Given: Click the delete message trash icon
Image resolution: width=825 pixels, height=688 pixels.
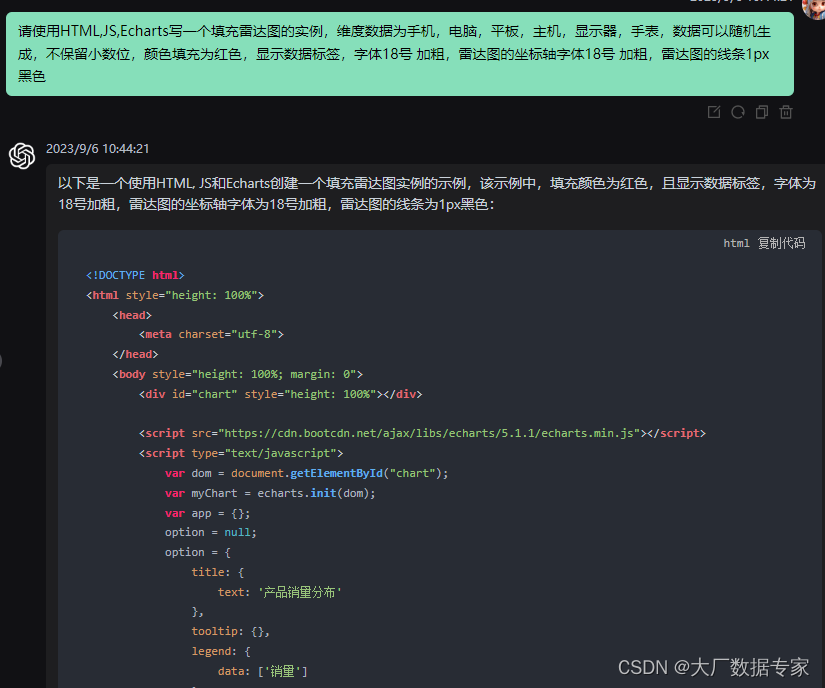Looking at the screenshot, I should pos(786,112).
